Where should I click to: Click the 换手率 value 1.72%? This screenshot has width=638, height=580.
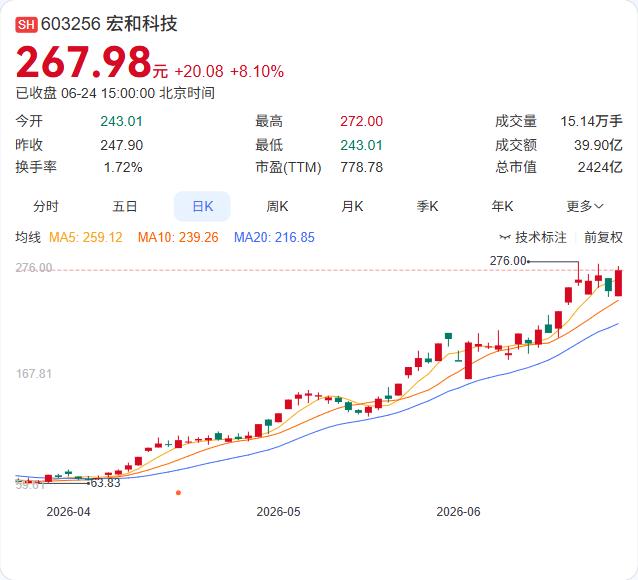click(123, 167)
